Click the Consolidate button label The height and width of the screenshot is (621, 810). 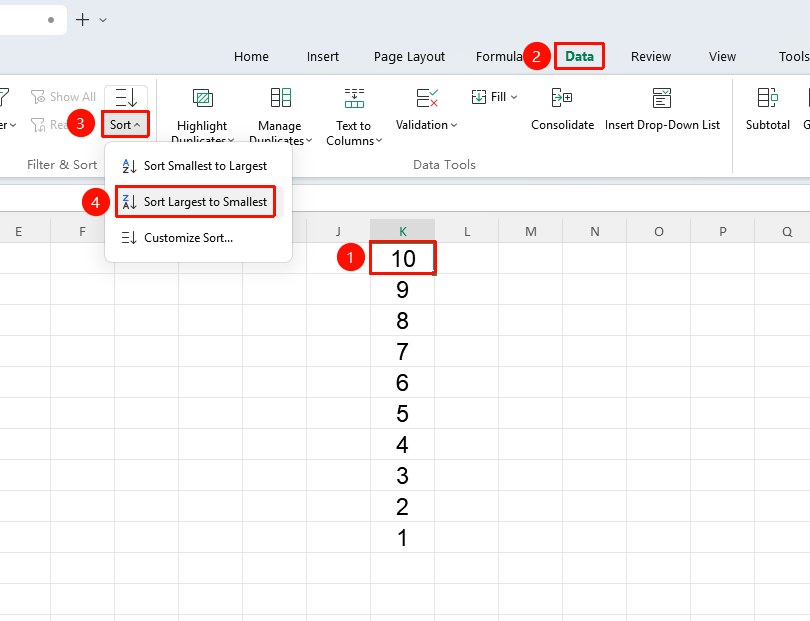[563, 125]
